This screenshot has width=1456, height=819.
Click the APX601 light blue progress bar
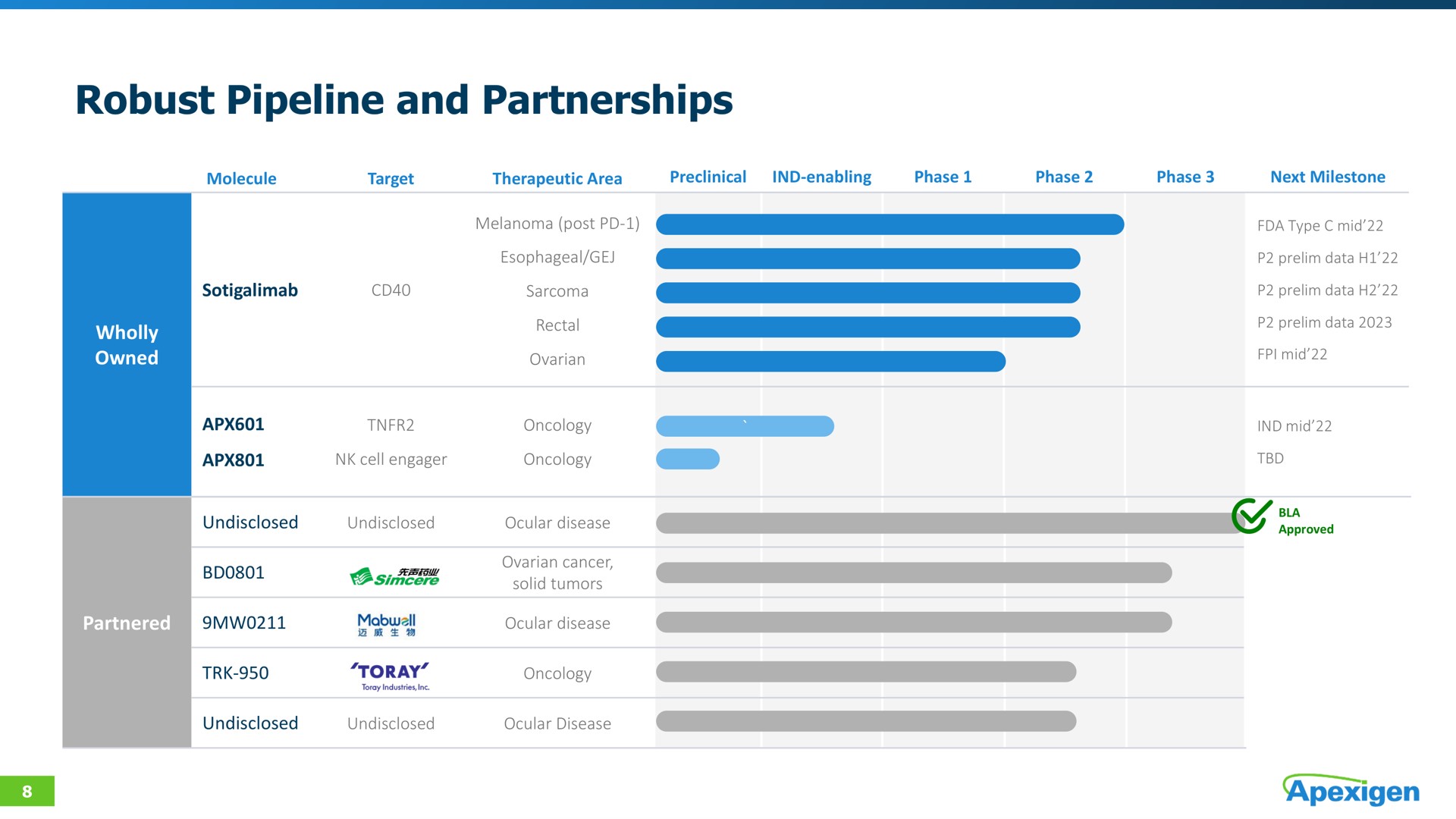745,426
